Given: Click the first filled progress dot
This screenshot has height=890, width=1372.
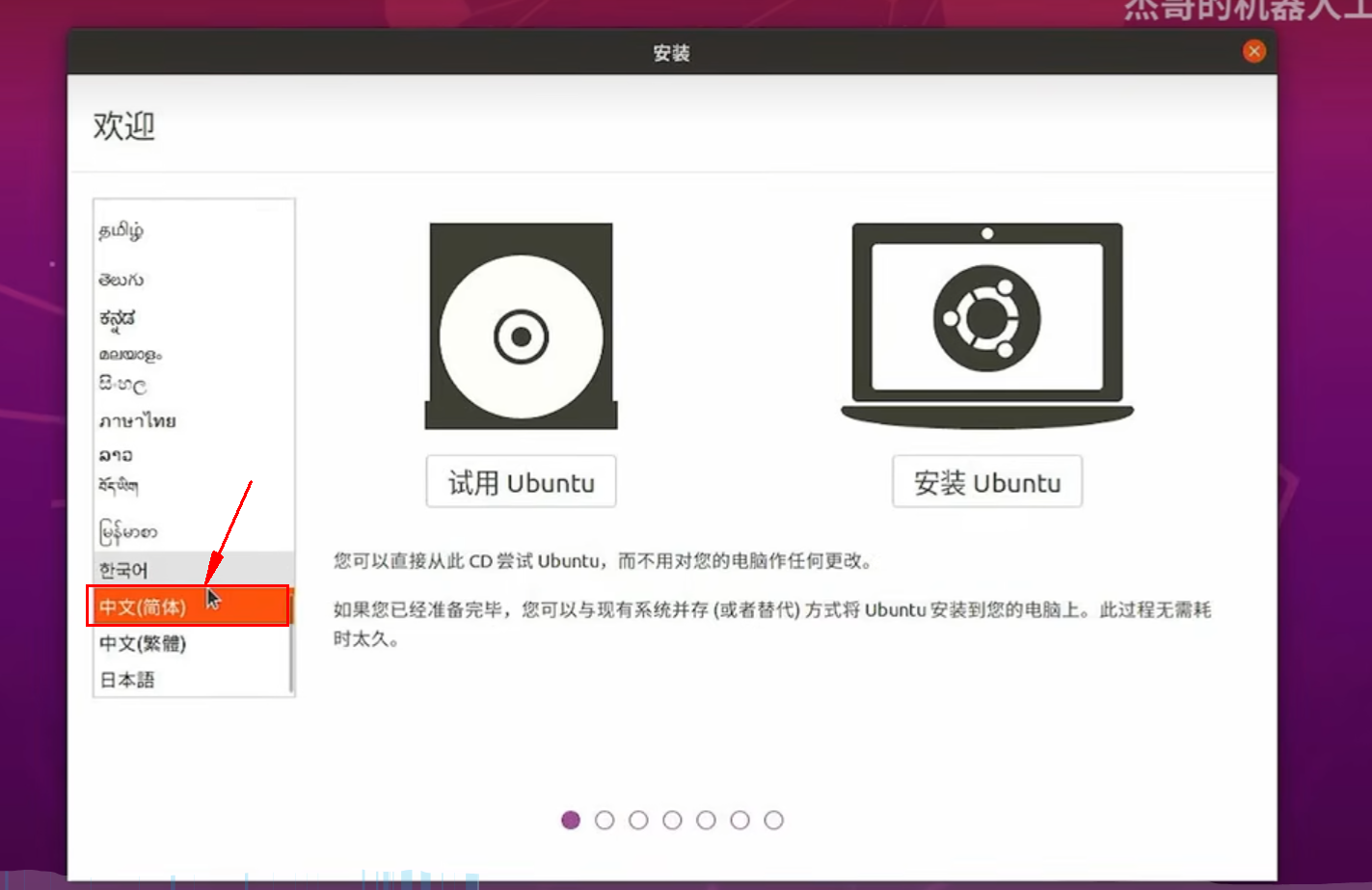Looking at the screenshot, I should (571, 820).
